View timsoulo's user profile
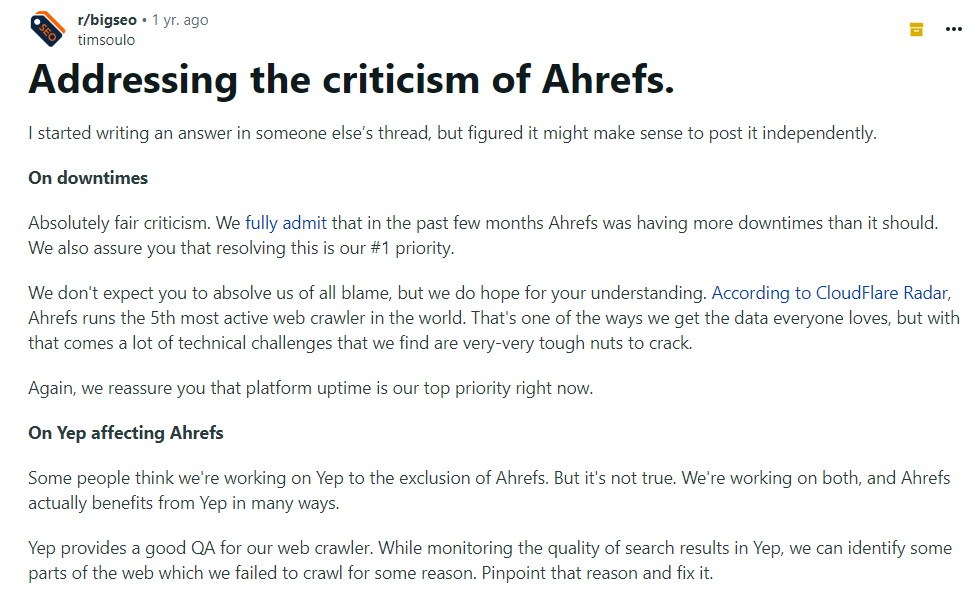This screenshot has height=604, width=979. [x=105, y=40]
